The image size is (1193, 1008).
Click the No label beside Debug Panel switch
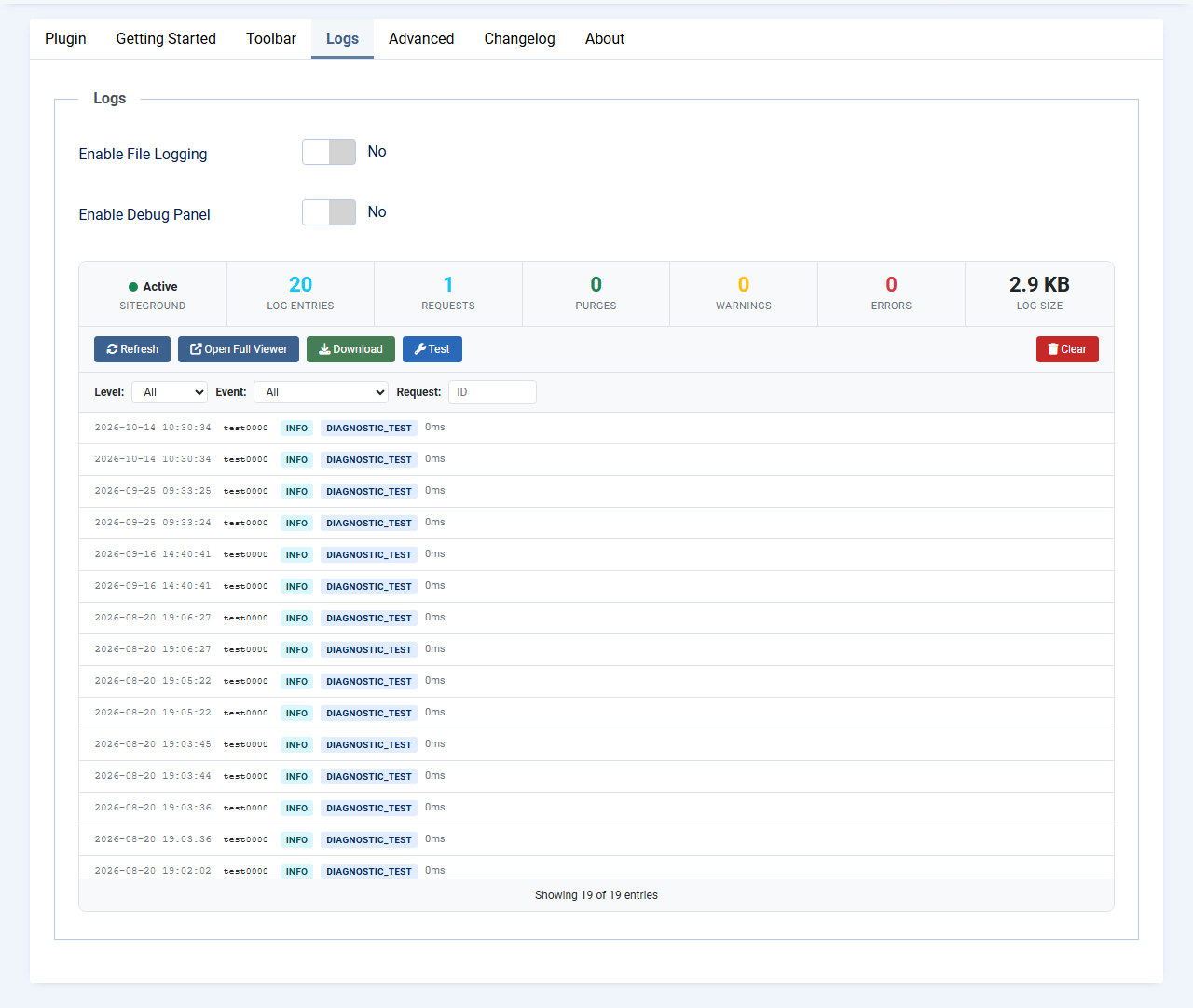tap(377, 212)
